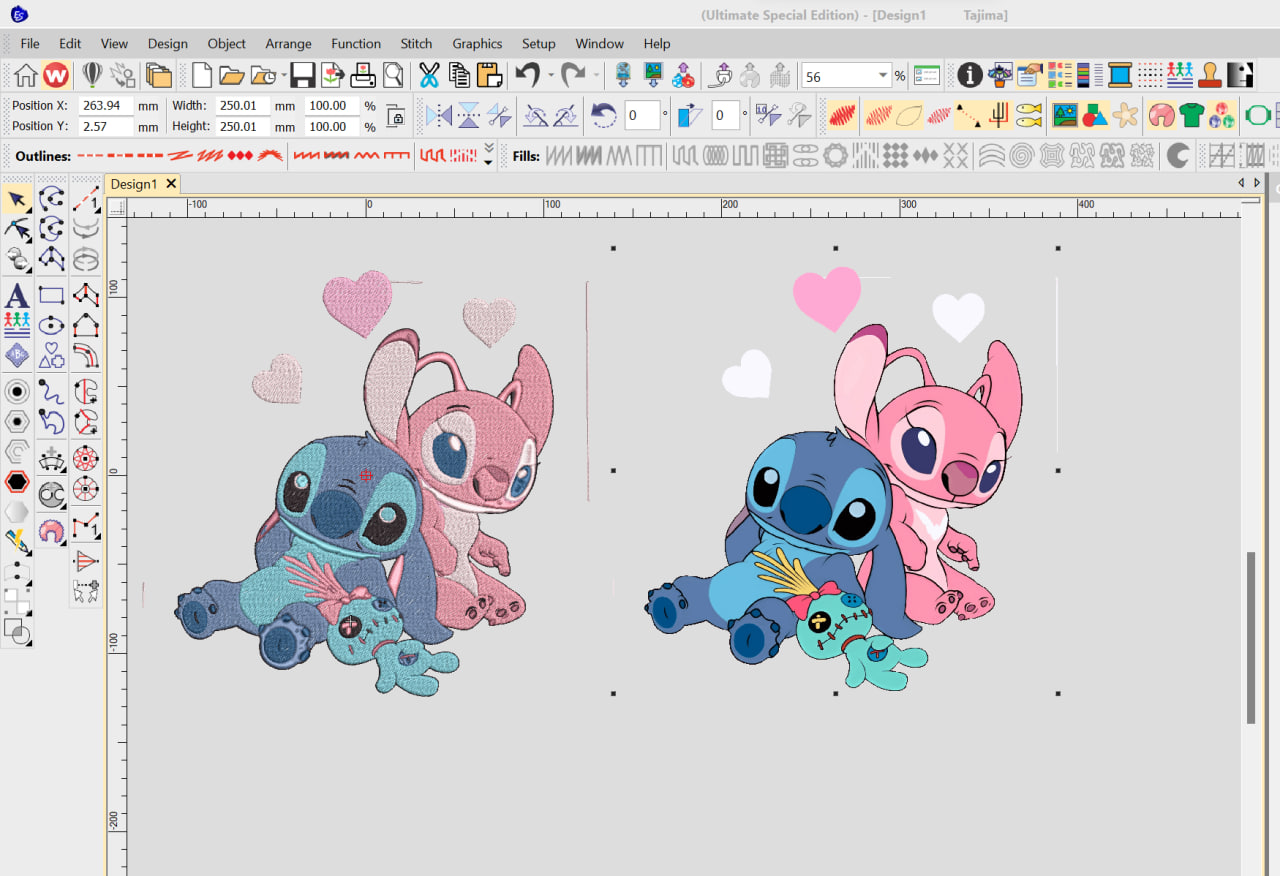Click the Undo arrow
Viewport: 1280px width, 876px height.
click(527, 75)
